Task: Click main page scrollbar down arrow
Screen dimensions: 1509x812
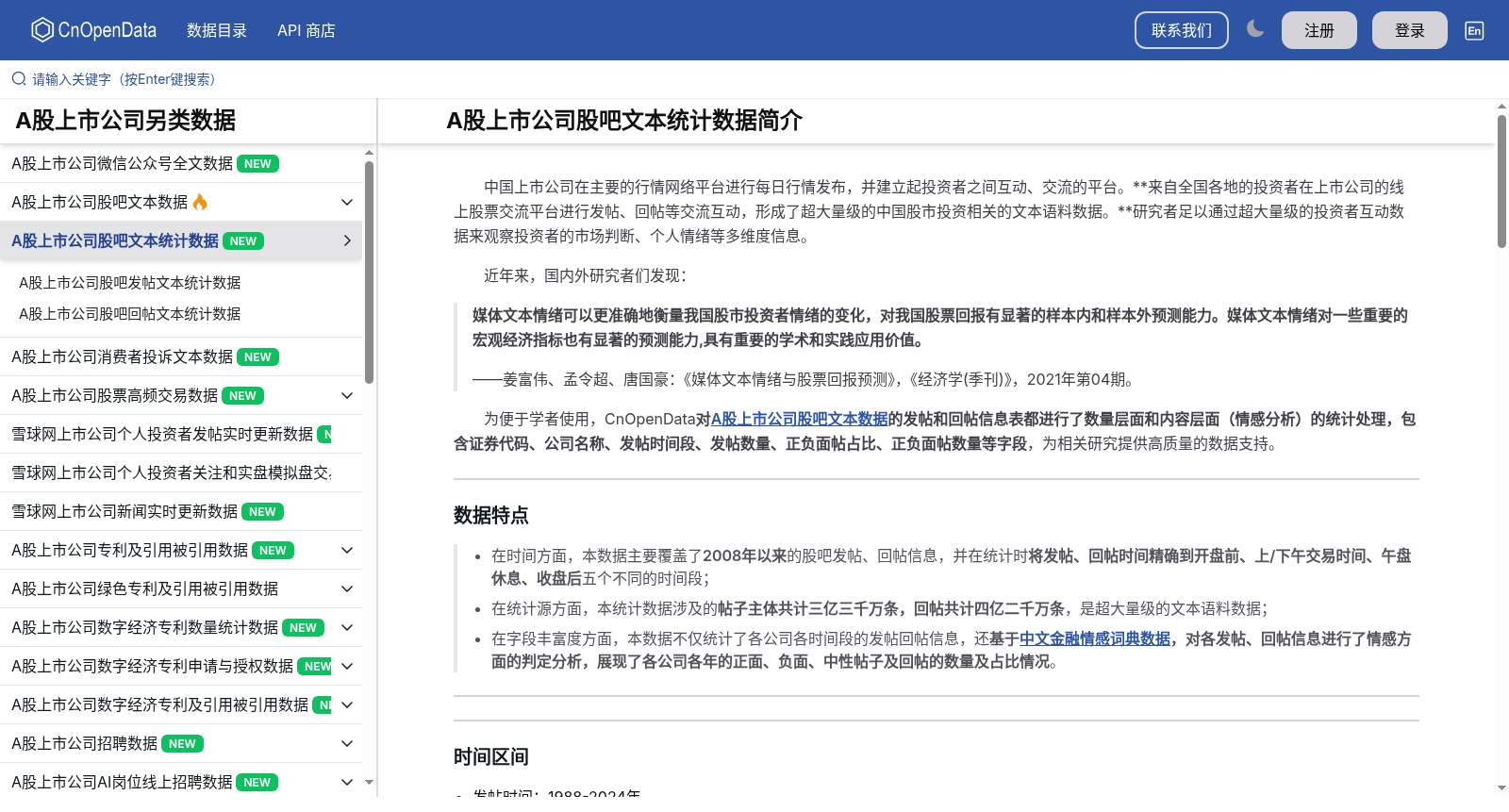Action: 1501,787
